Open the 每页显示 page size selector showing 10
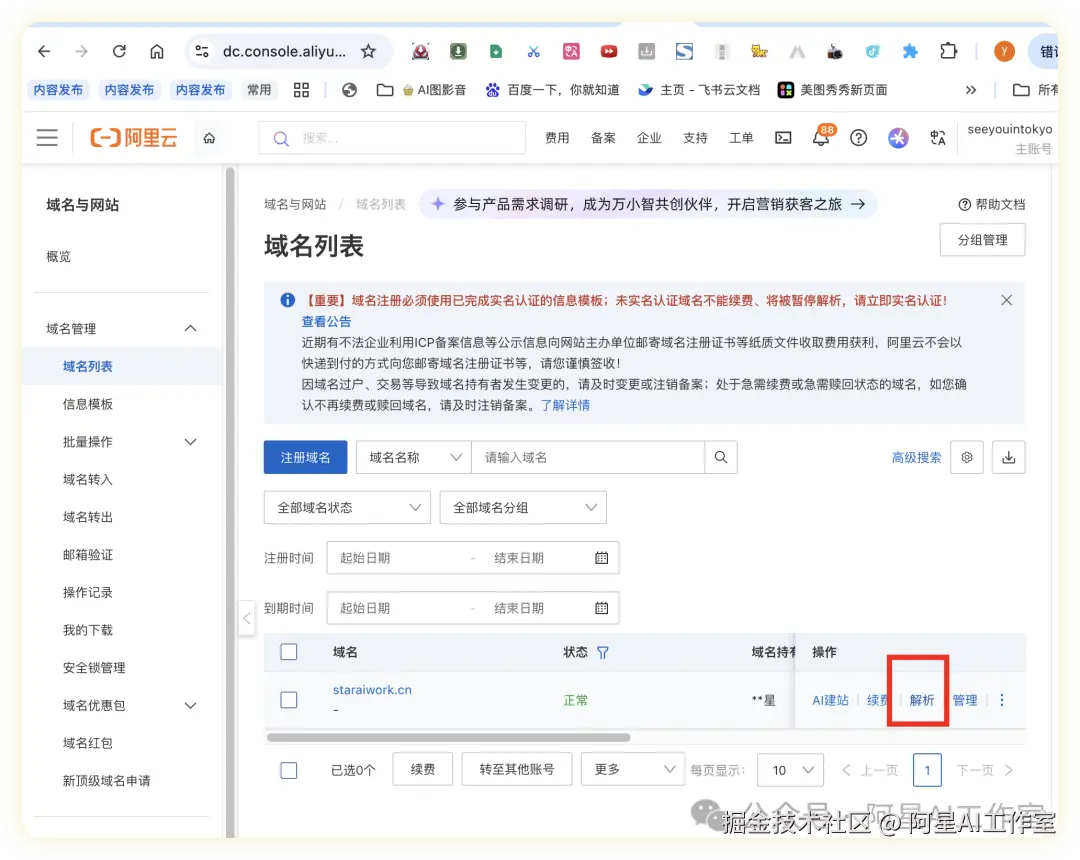This screenshot has width=1080, height=860. point(790,770)
